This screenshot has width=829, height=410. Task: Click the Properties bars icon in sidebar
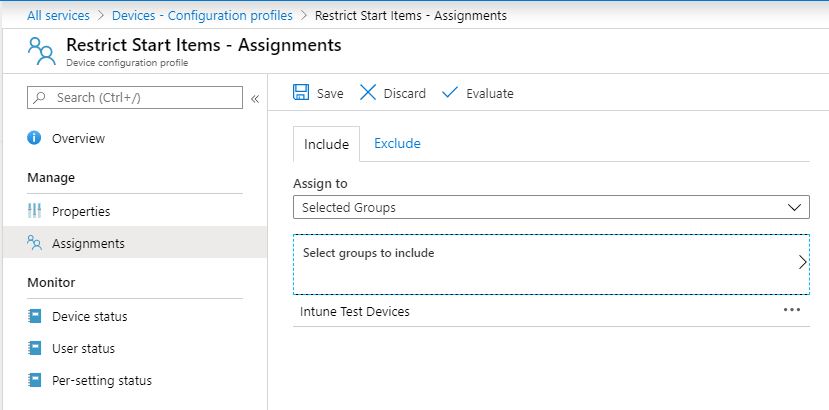35,211
